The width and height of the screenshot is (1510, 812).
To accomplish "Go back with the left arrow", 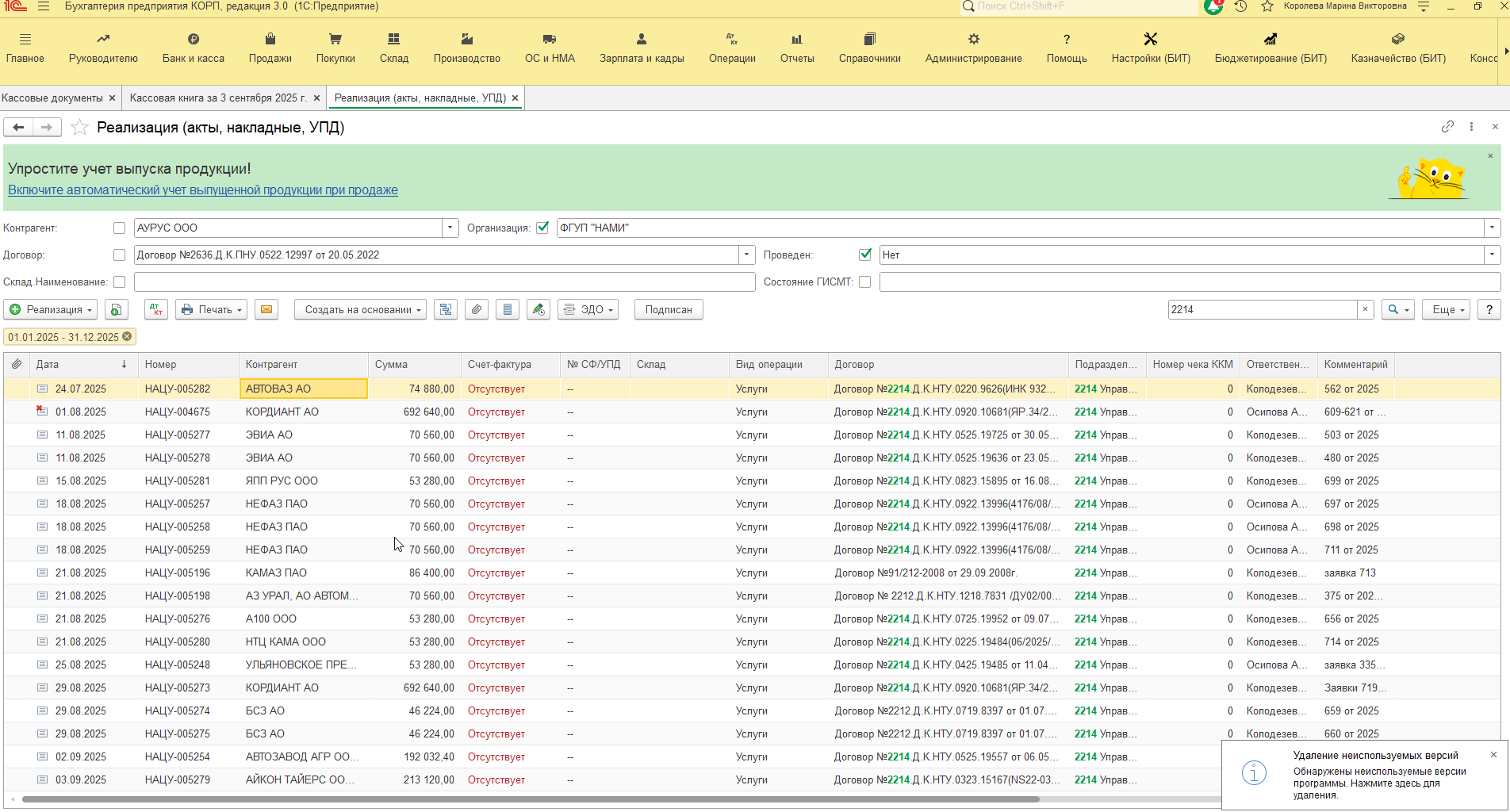I will (18, 128).
